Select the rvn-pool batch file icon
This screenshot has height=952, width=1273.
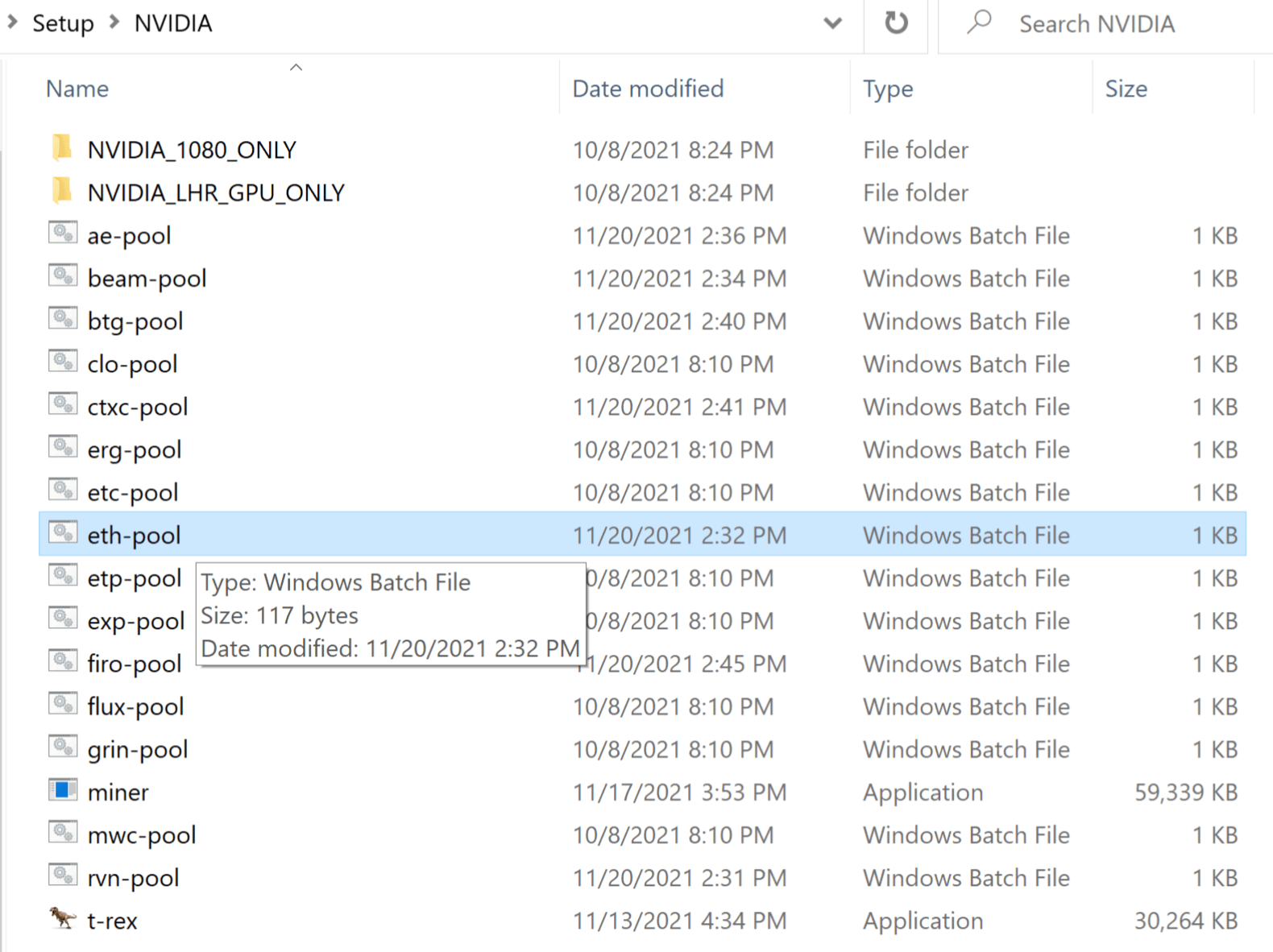pos(62,875)
